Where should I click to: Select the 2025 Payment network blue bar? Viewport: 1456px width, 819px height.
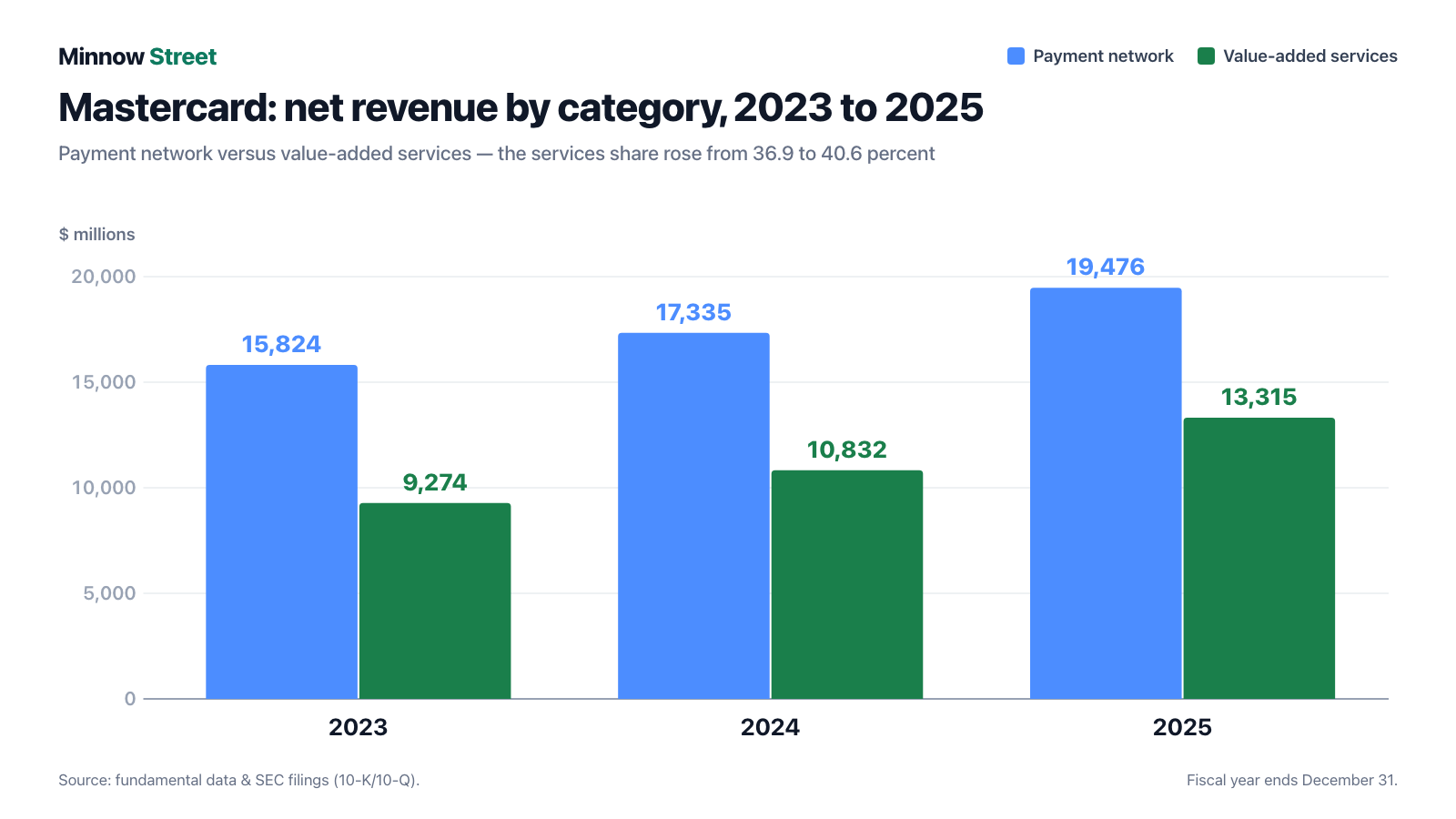(x=1106, y=493)
